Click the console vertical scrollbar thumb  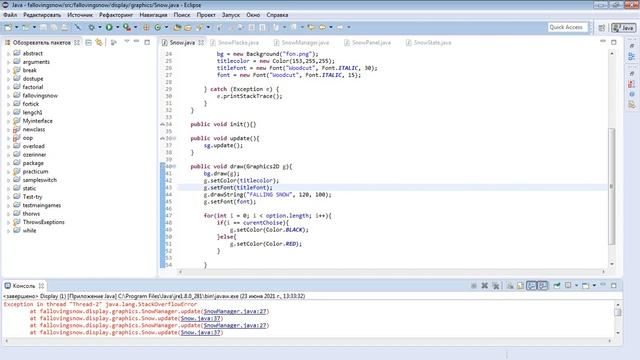pyautogui.click(x=618, y=312)
